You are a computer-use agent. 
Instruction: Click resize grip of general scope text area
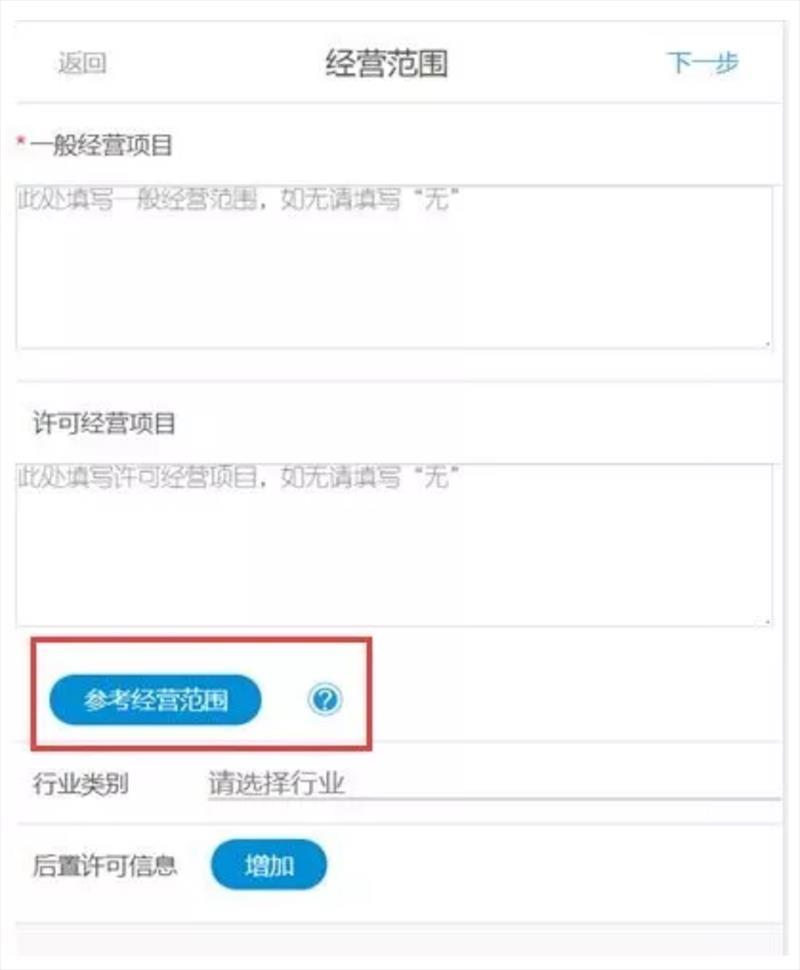767,343
